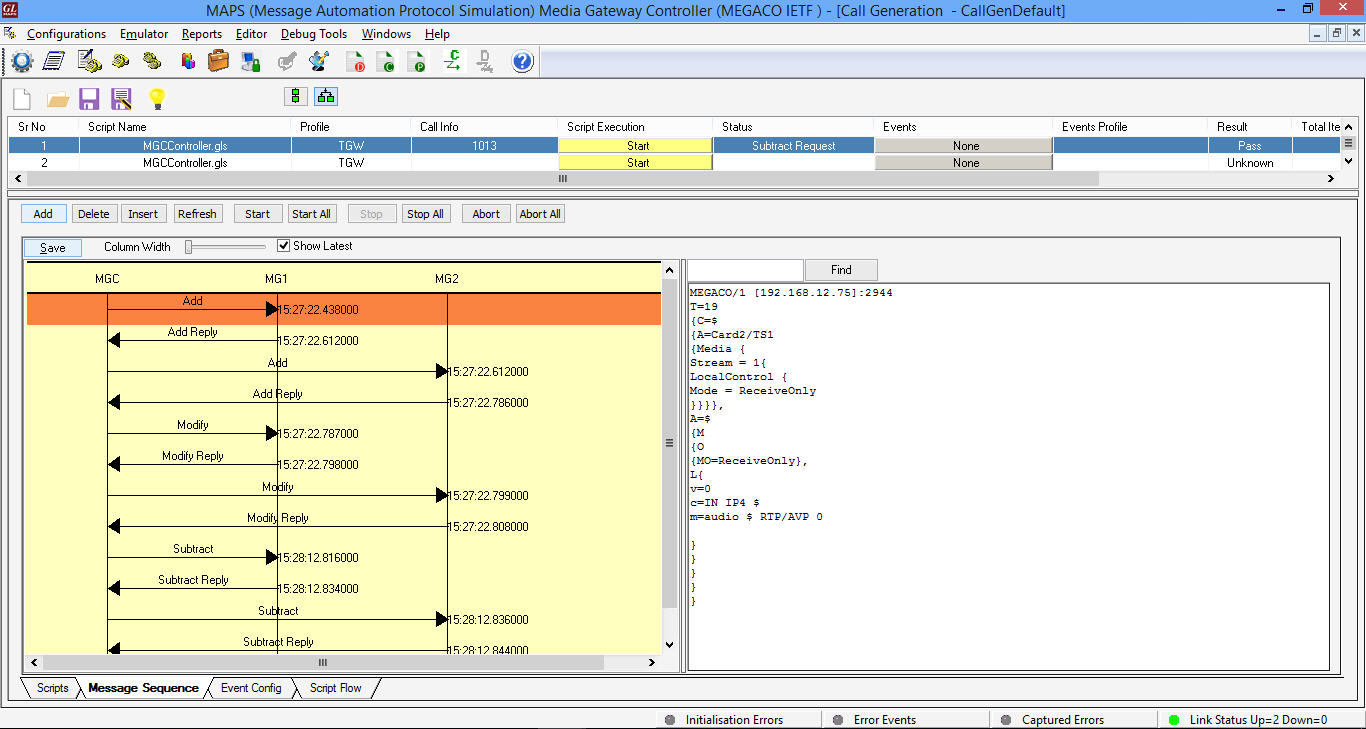Click the document icon with red D
Image resolution: width=1366 pixels, height=729 pixels.
tap(356, 62)
